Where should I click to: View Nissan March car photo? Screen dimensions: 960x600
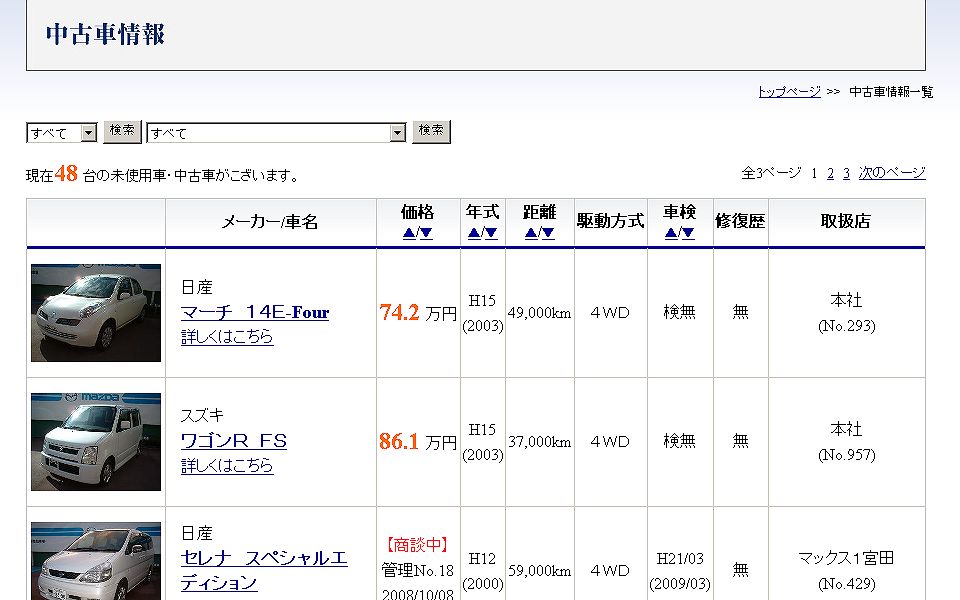(x=96, y=313)
